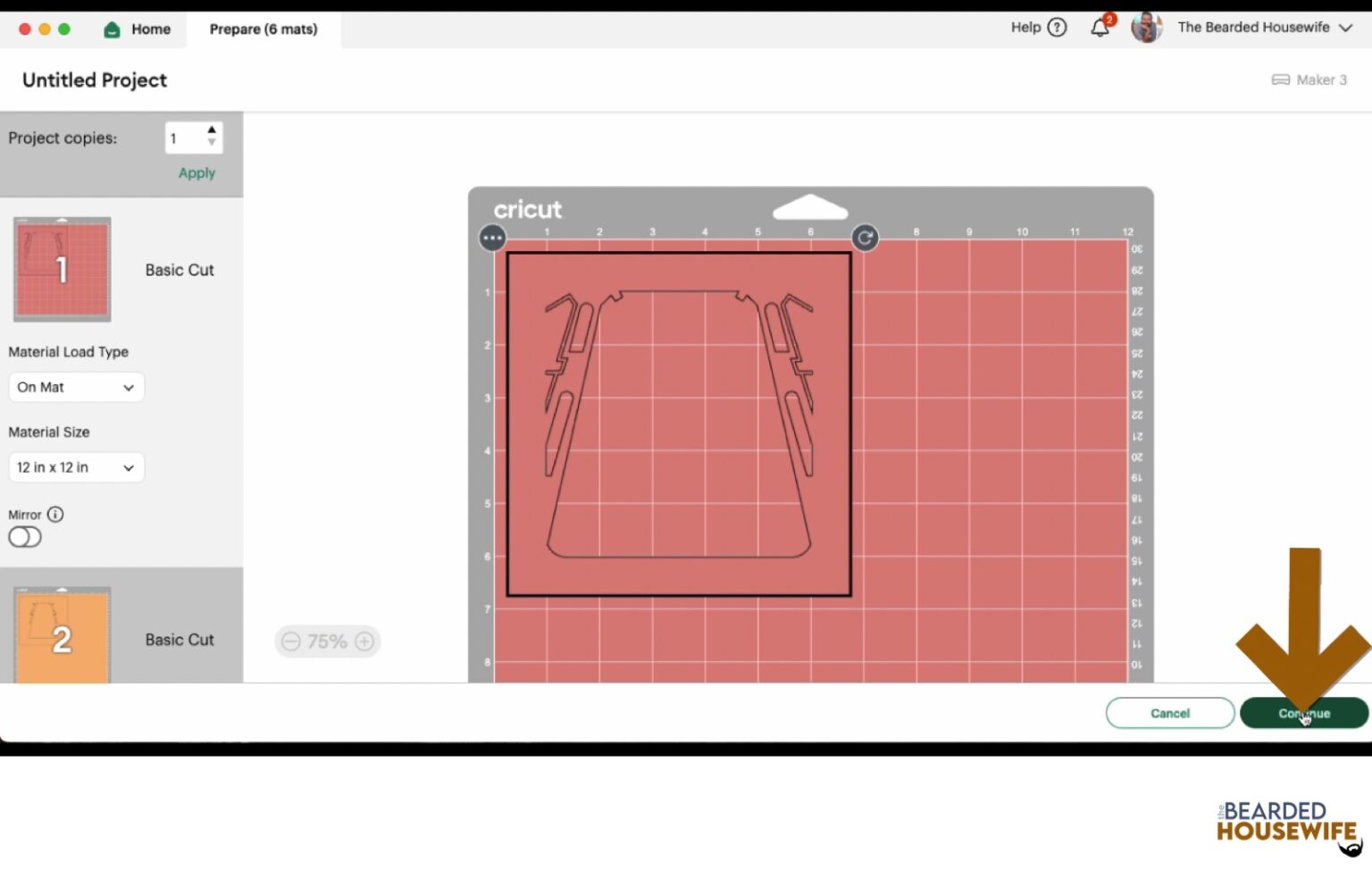This screenshot has height=872, width=1372.
Task: Switch to the Prepare (6 mats) tab
Action: click(x=264, y=29)
